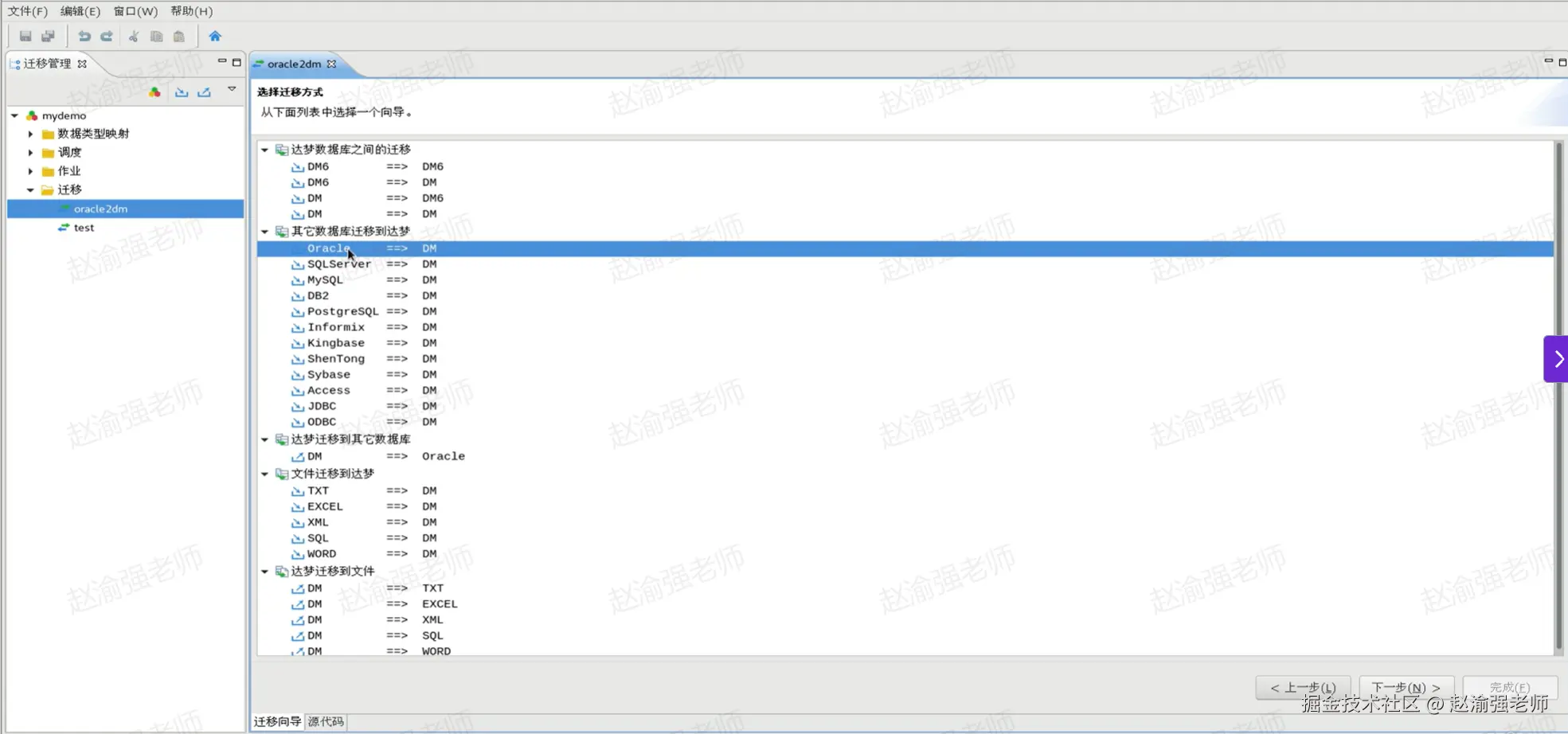Collapse the 其它数据库迁移到达梦 group
The height and width of the screenshot is (734, 1568).
point(265,232)
